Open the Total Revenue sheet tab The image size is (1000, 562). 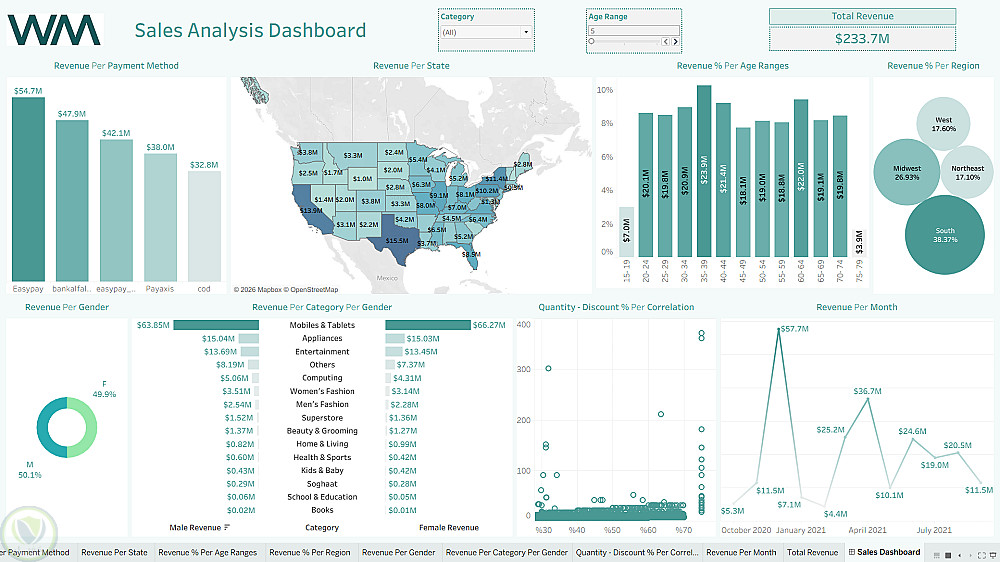[812, 552]
